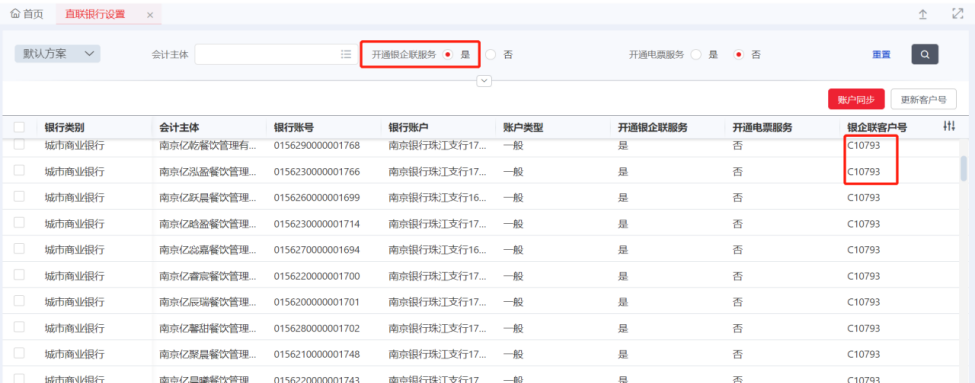
Task: Click the red 账户同步 button
Action: [x=856, y=99]
